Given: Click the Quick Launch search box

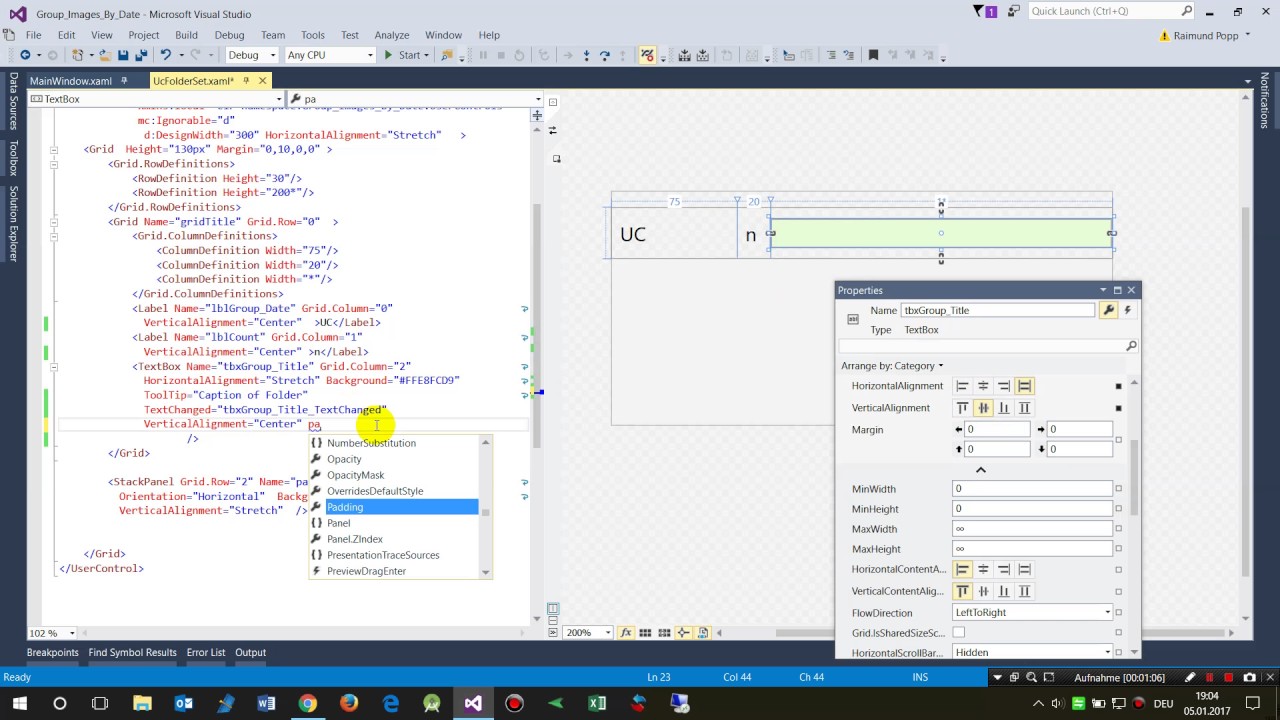Looking at the screenshot, I should [1111, 11].
